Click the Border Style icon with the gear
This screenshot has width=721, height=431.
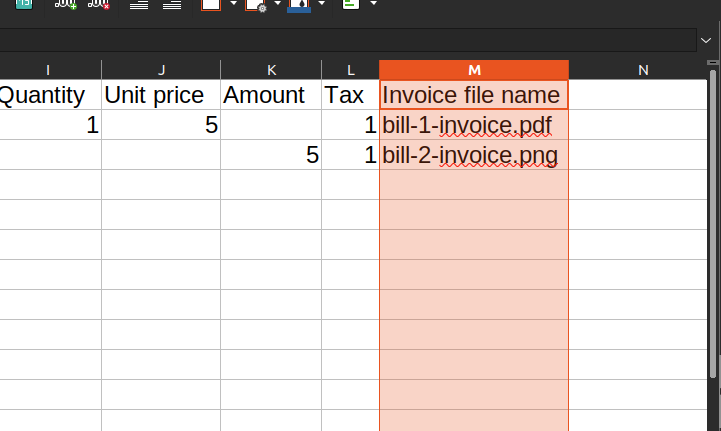pos(256,4)
